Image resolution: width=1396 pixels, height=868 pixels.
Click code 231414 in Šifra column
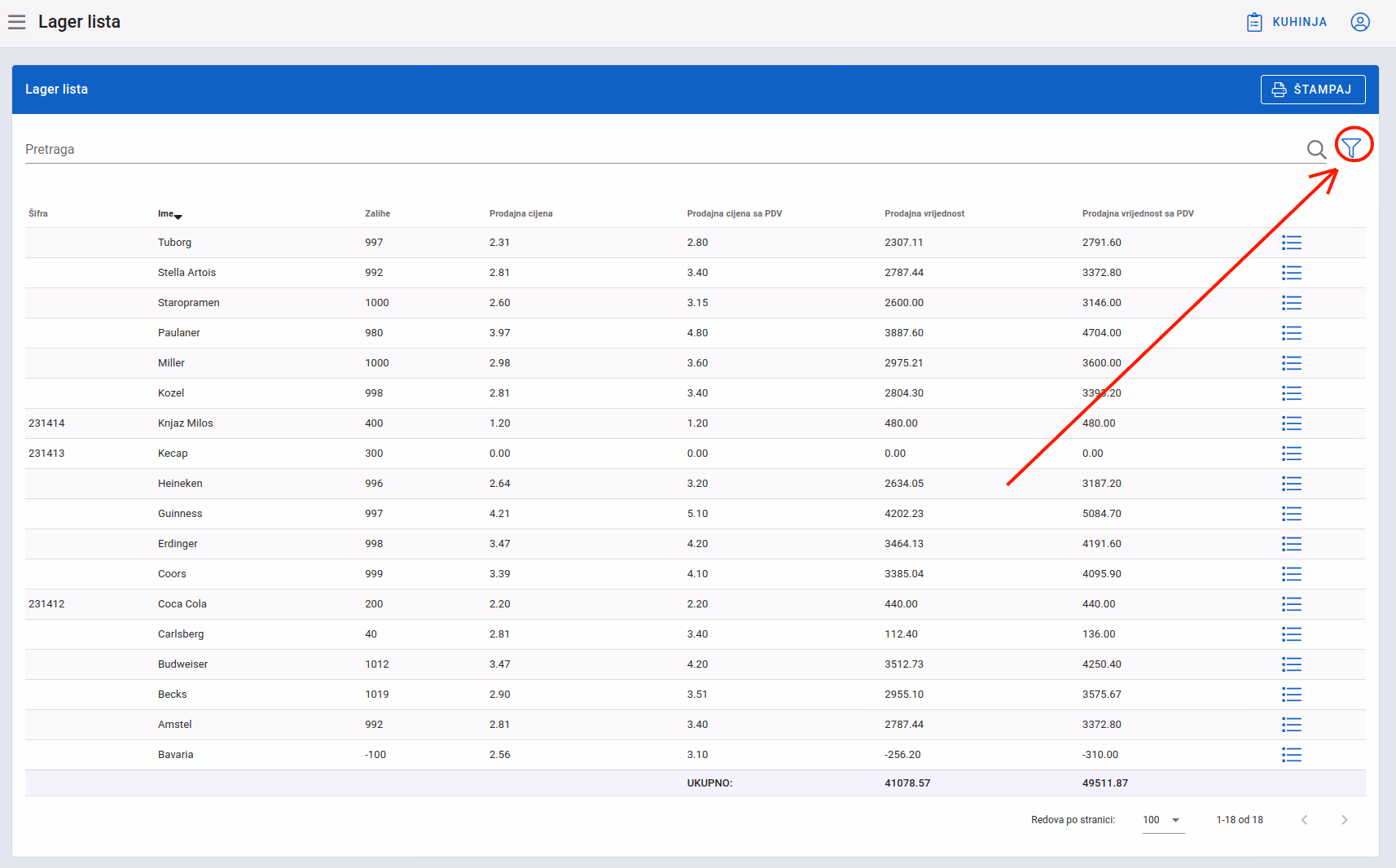pyautogui.click(x=46, y=423)
